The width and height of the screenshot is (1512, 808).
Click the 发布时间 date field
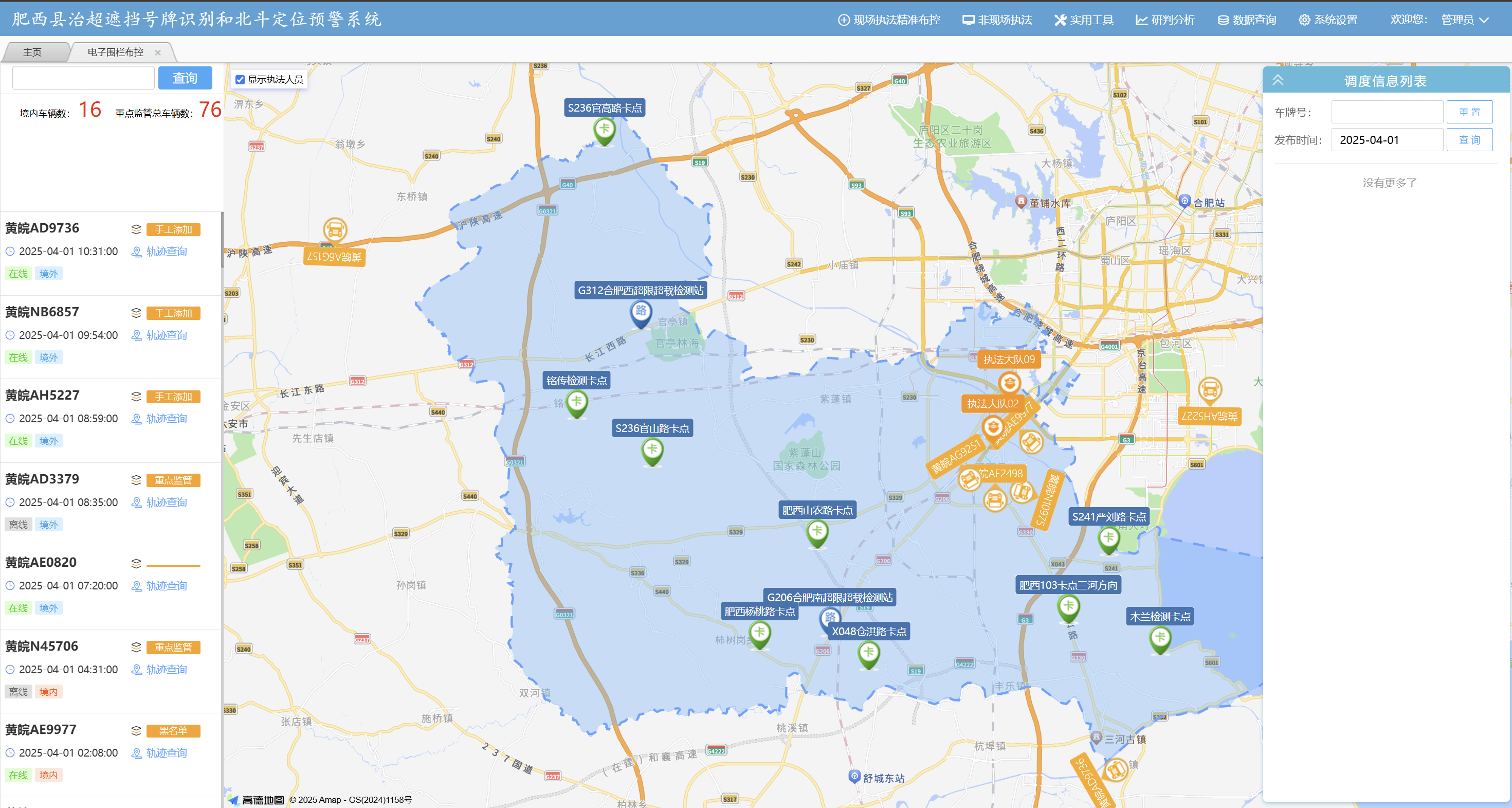coord(1387,140)
